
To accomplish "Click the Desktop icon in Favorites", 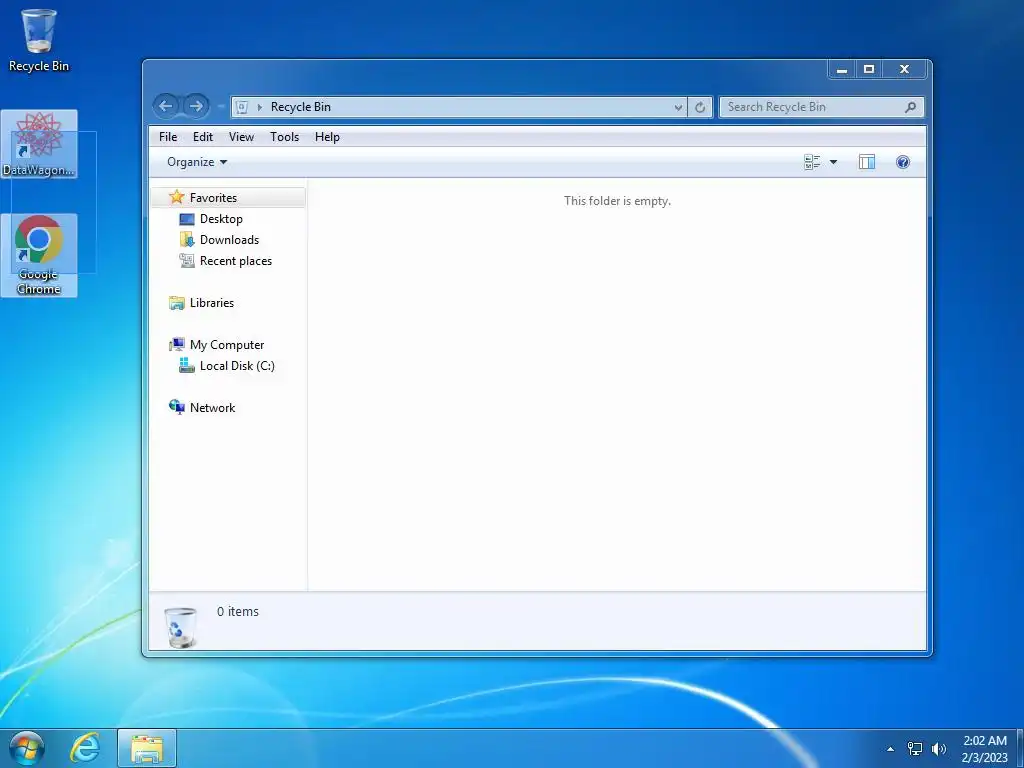I will 187,219.
